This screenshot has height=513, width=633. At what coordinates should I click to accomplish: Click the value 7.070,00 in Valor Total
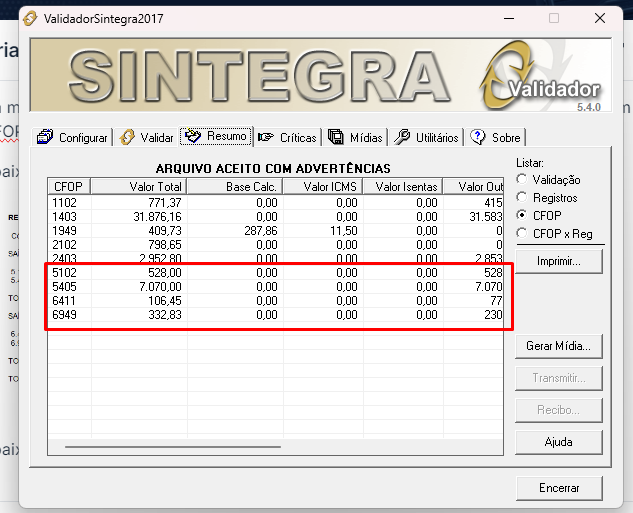coord(160,287)
